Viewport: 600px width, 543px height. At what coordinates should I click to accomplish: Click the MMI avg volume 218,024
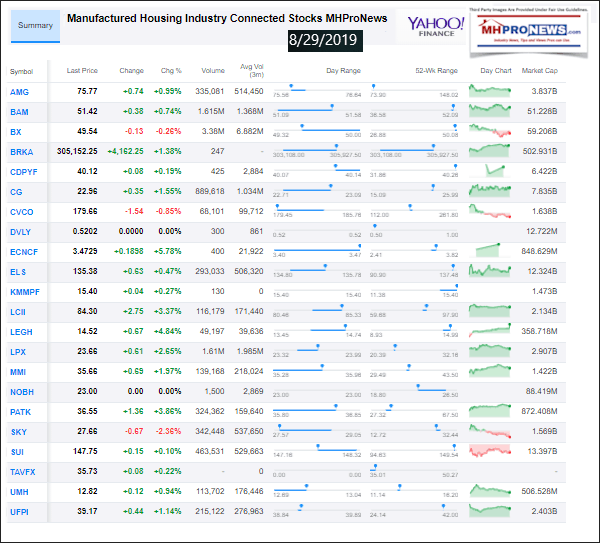249,371
